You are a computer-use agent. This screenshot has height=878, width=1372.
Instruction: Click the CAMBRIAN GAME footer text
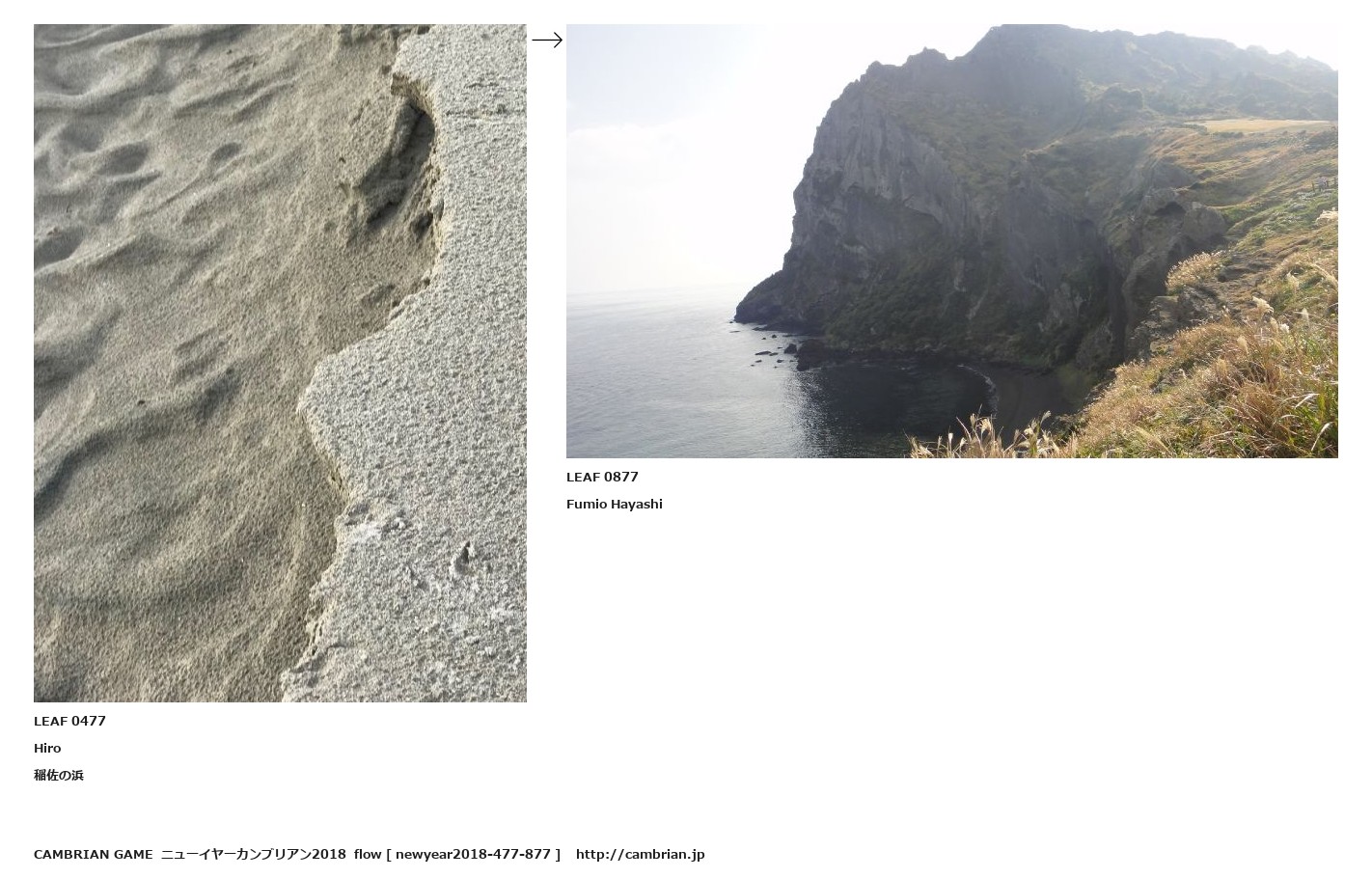click(94, 854)
